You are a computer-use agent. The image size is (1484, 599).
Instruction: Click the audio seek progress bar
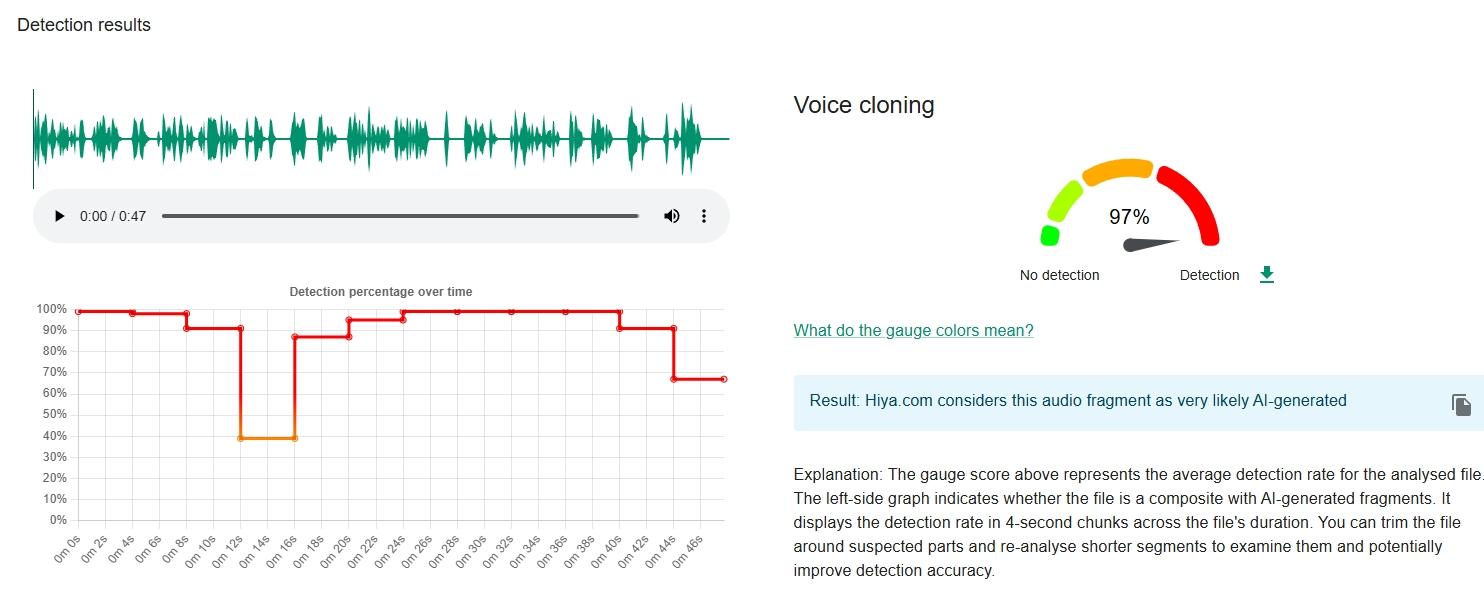tap(400, 216)
